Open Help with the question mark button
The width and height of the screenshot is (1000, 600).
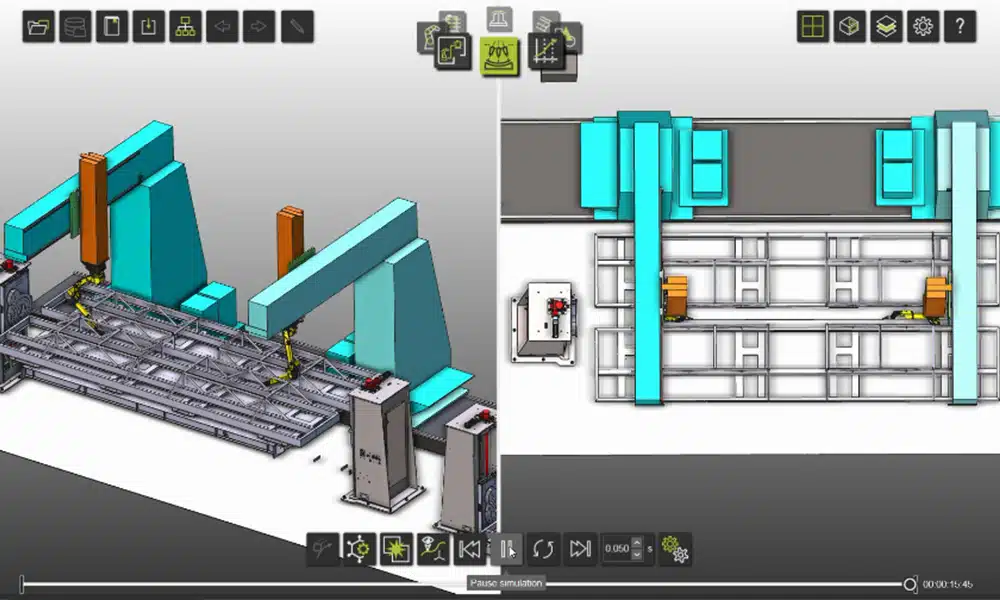[x=959, y=27]
